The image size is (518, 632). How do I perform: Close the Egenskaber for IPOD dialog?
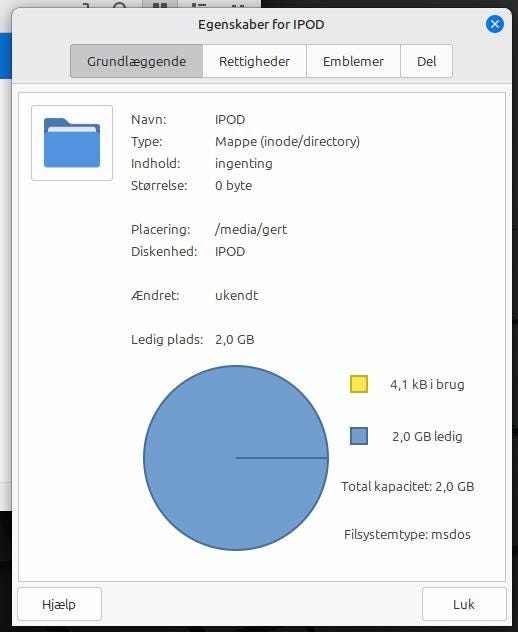pyautogui.click(x=495, y=24)
